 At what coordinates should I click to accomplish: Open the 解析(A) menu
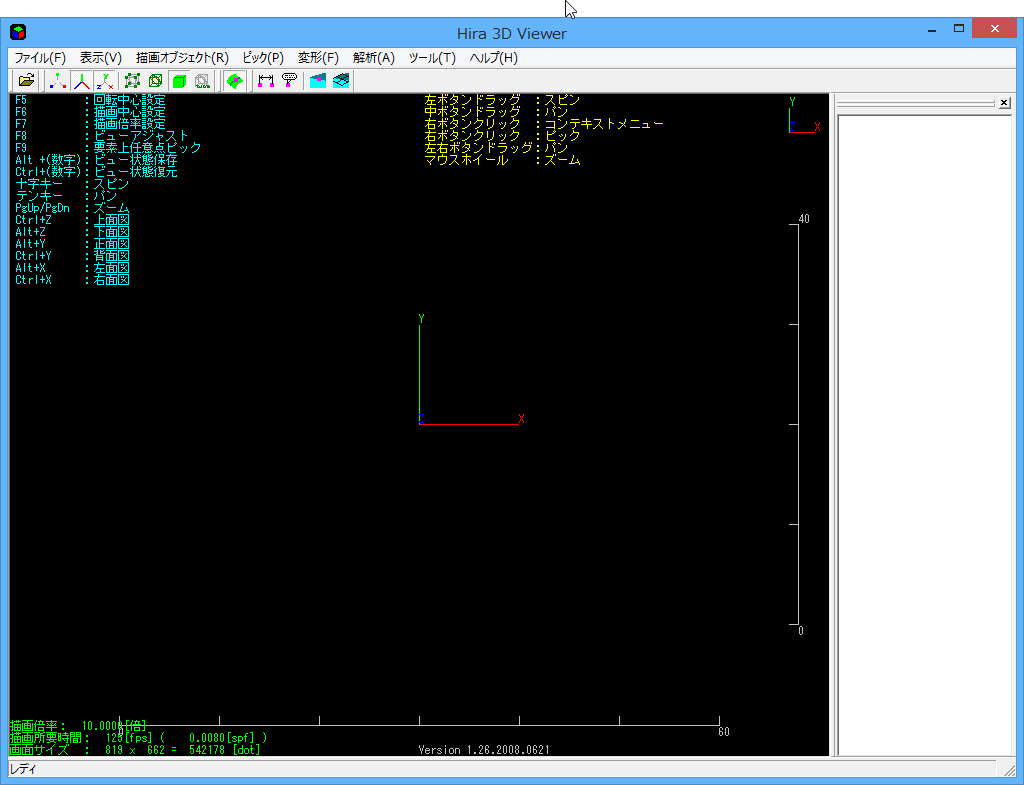(374, 57)
